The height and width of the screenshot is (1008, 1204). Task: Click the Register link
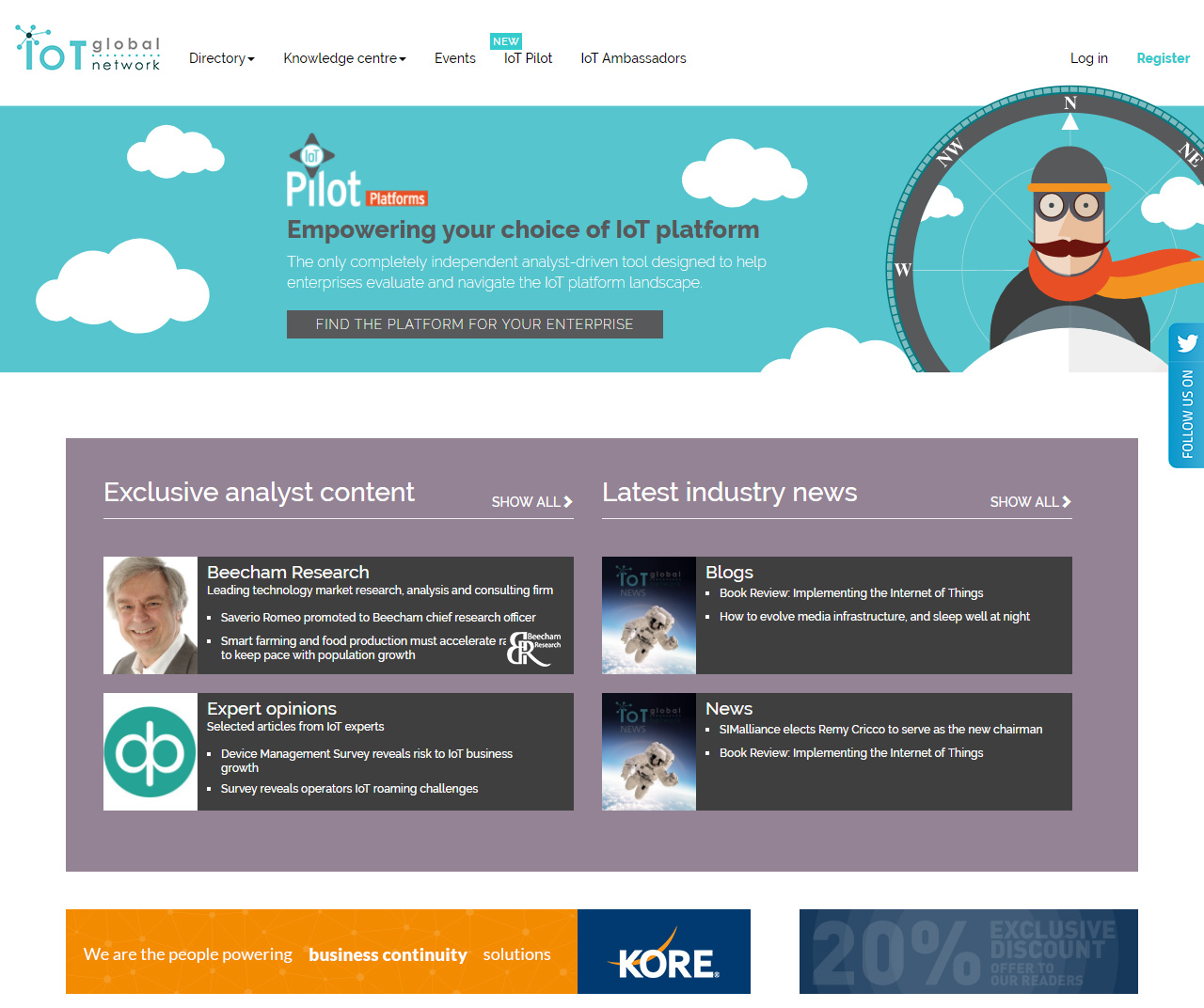[x=1163, y=58]
